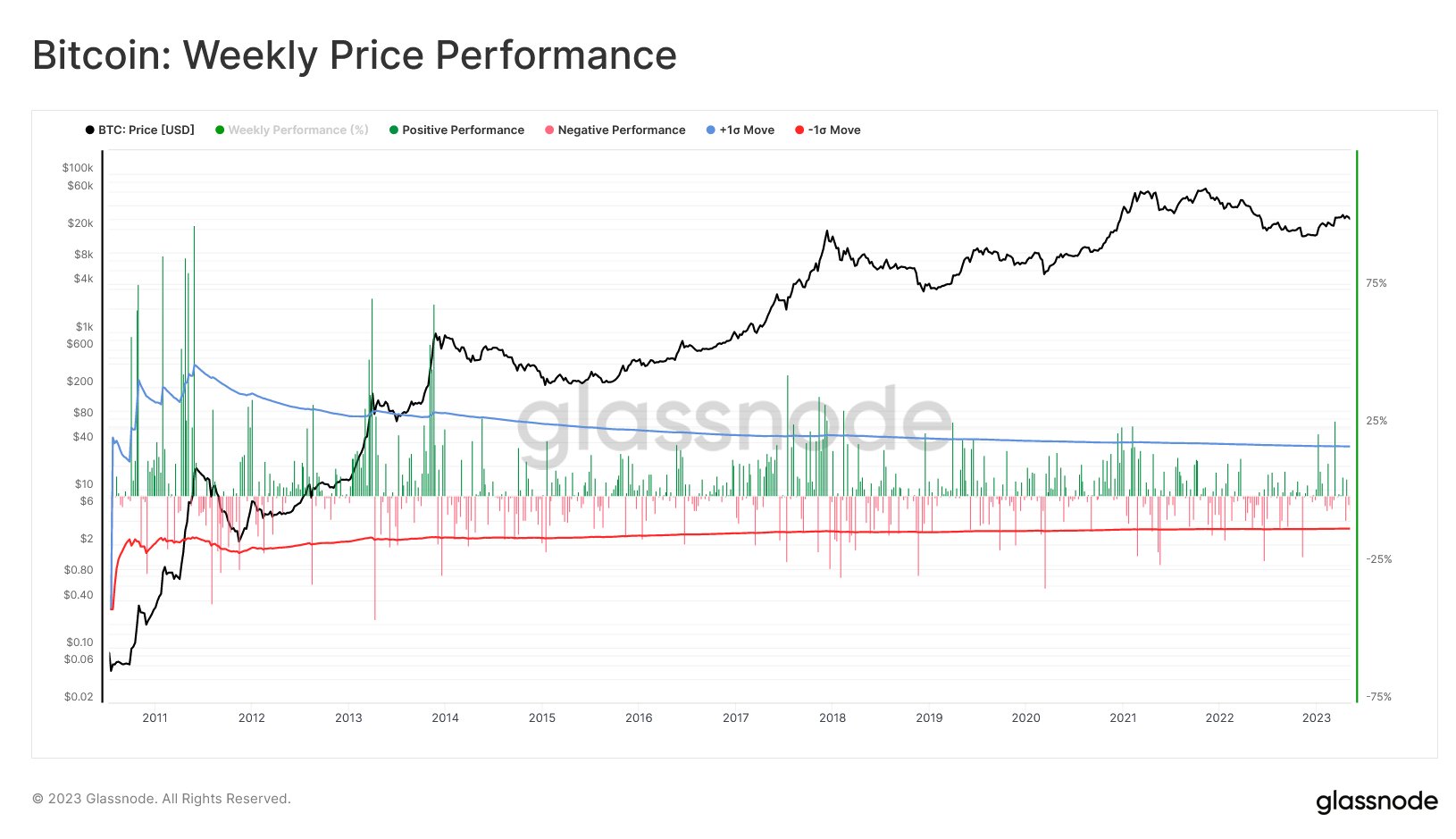Click the $100k price axis label
This screenshot has width=1456, height=839.
pos(78,168)
